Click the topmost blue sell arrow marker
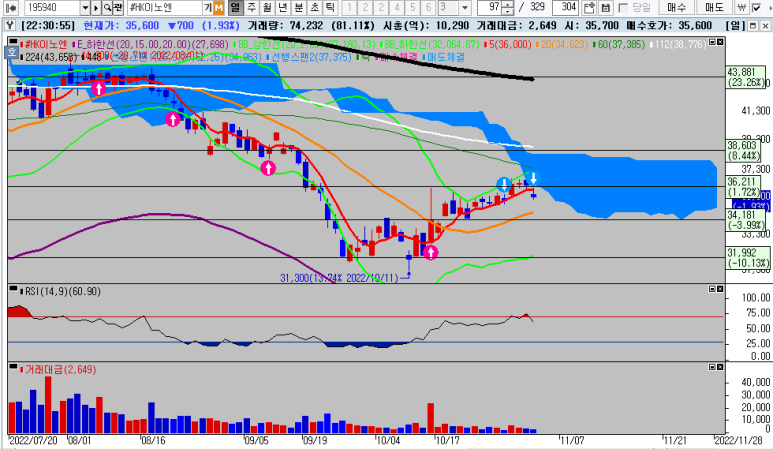The image size is (773, 449). (x=533, y=178)
